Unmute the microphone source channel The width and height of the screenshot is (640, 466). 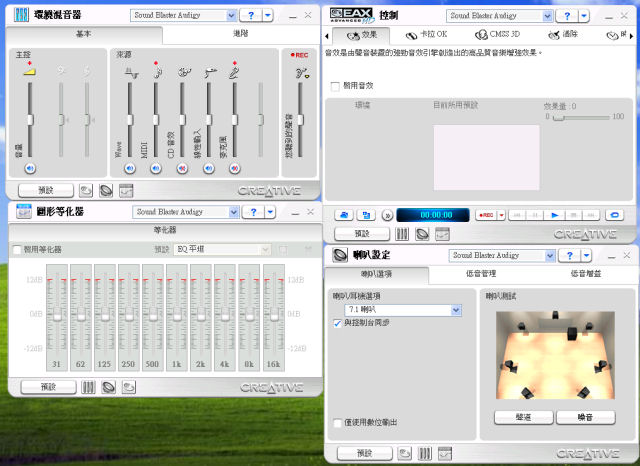click(x=234, y=168)
